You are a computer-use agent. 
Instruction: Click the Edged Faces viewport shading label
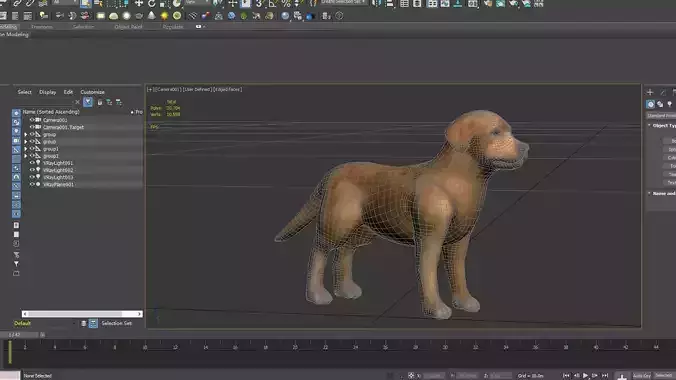(x=228, y=89)
